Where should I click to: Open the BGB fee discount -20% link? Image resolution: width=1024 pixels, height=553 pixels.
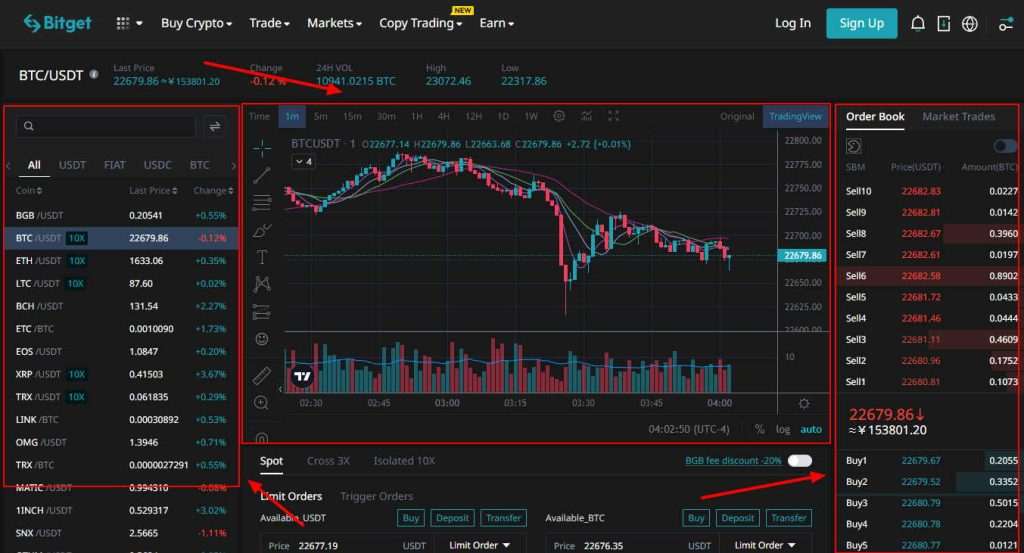coord(733,461)
